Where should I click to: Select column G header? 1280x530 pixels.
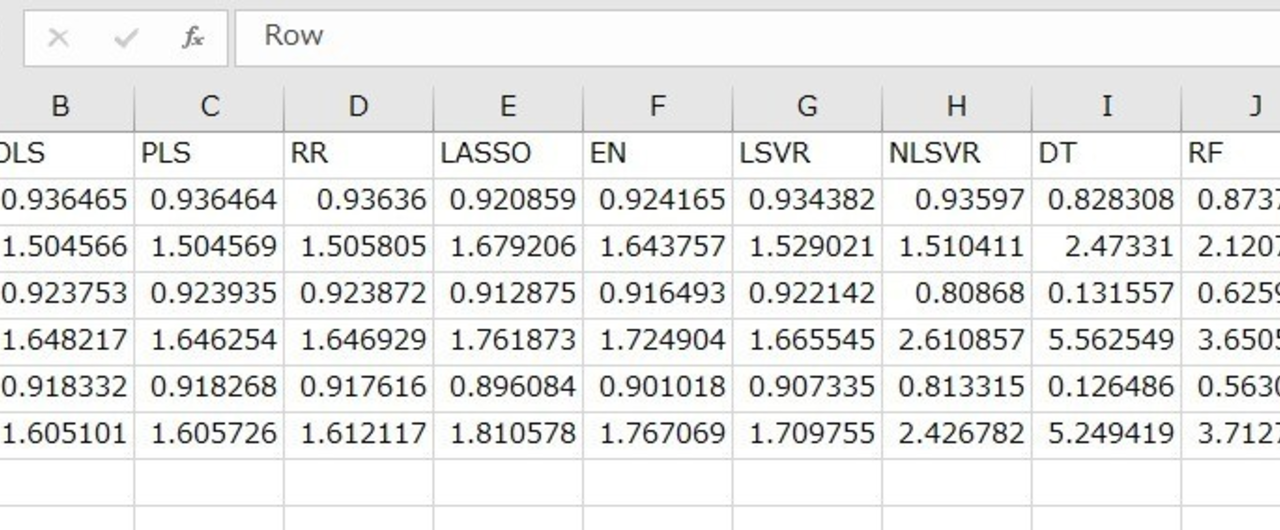(807, 106)
